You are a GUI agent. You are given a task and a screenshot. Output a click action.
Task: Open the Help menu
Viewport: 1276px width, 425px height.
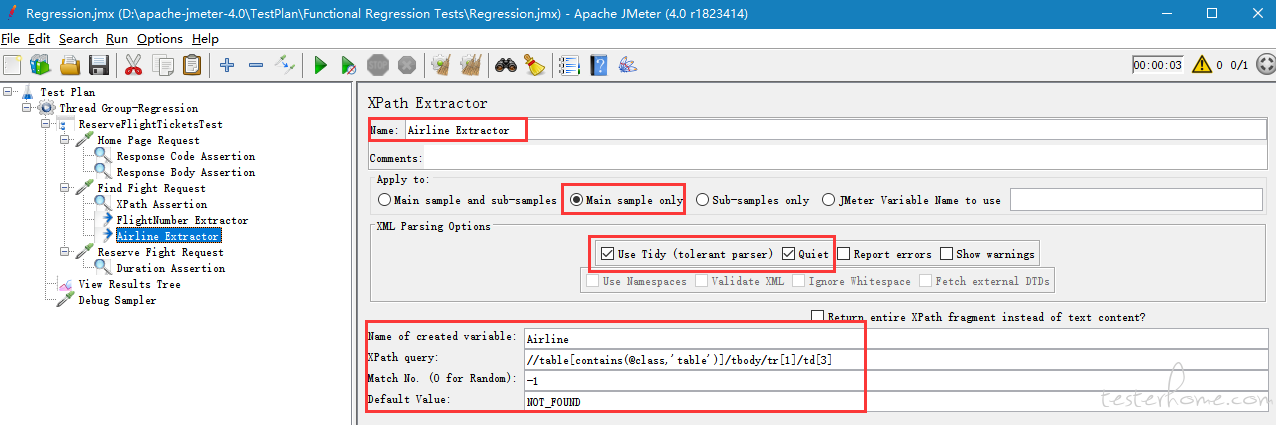[205, 39]
